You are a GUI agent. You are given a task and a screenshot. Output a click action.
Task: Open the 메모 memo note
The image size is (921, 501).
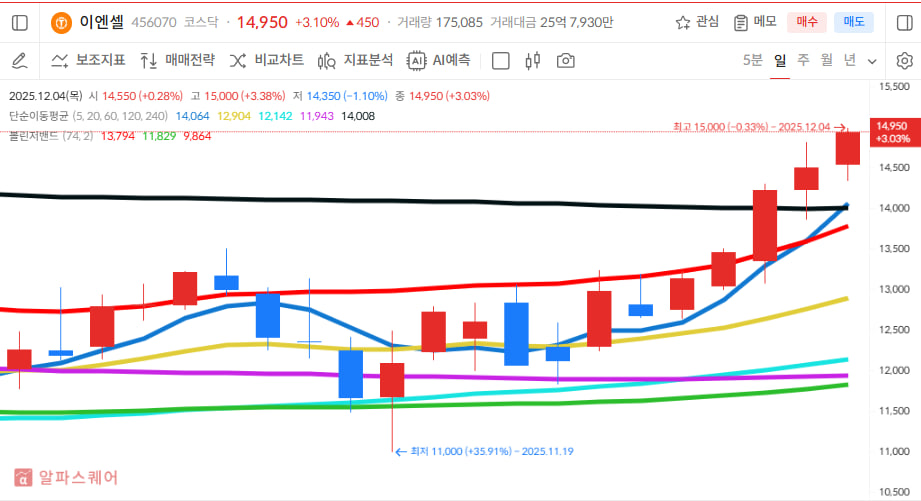point(755,22)
